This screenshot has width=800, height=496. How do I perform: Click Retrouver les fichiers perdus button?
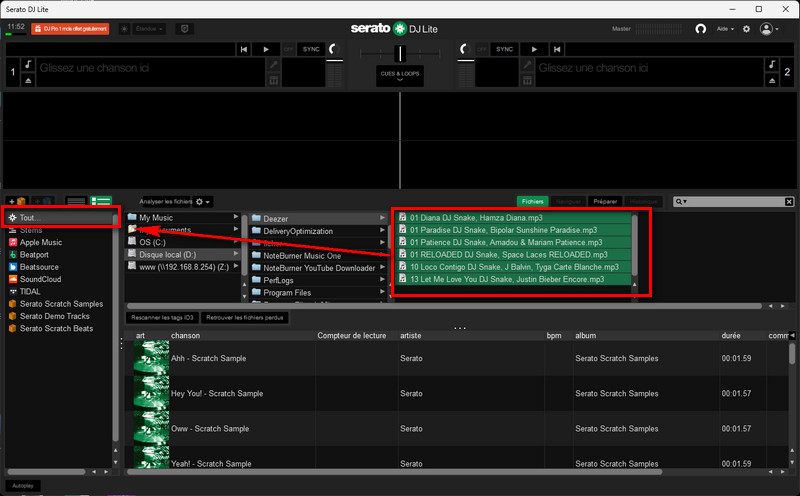[x=244, y=317]
